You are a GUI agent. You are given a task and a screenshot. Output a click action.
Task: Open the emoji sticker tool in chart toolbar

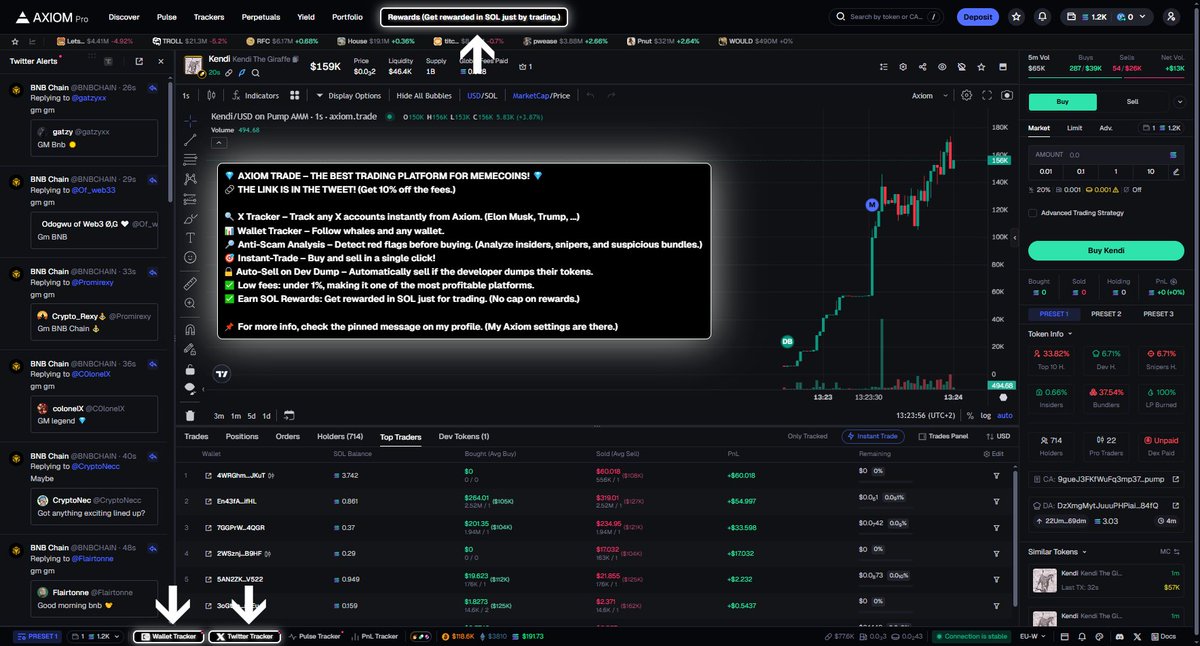[190, 258]
